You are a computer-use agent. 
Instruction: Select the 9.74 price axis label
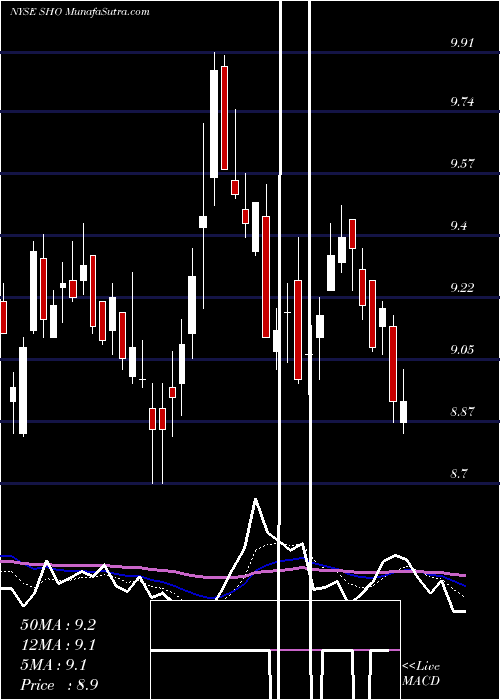coord(462,102)
